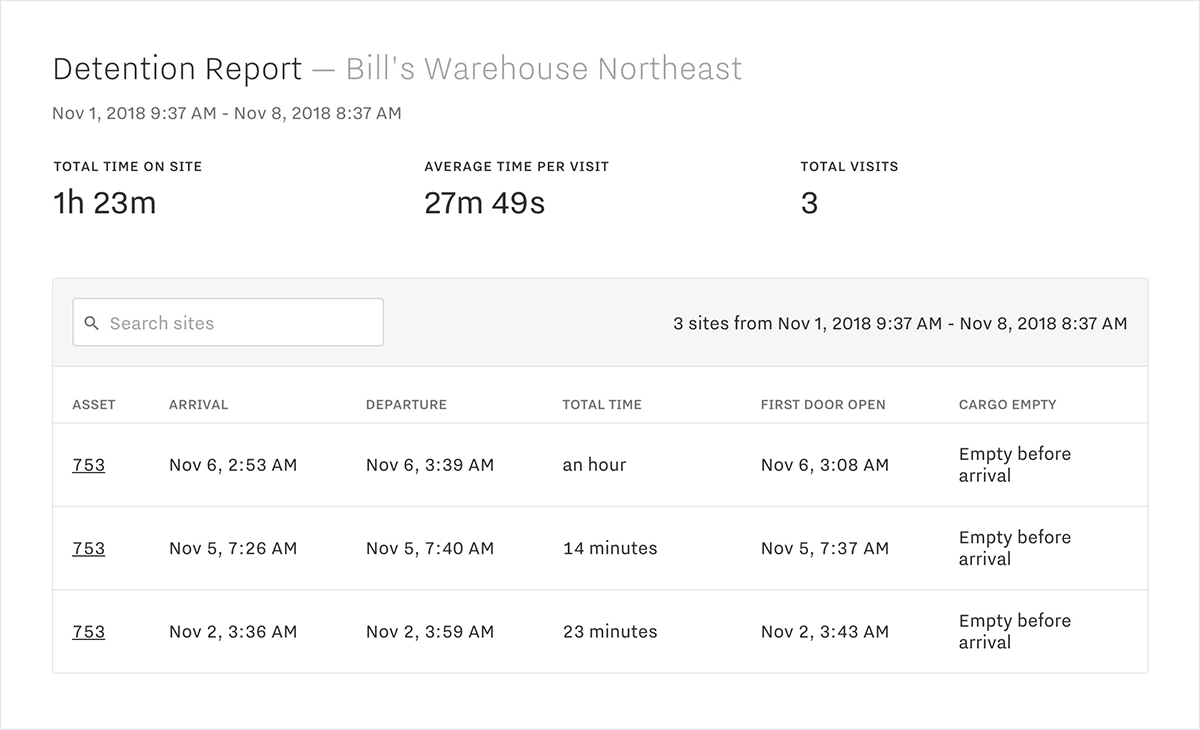1200x730 pixels.
Task: Select Bill's Warehouse Northeast site name
Action: point(543,69)
